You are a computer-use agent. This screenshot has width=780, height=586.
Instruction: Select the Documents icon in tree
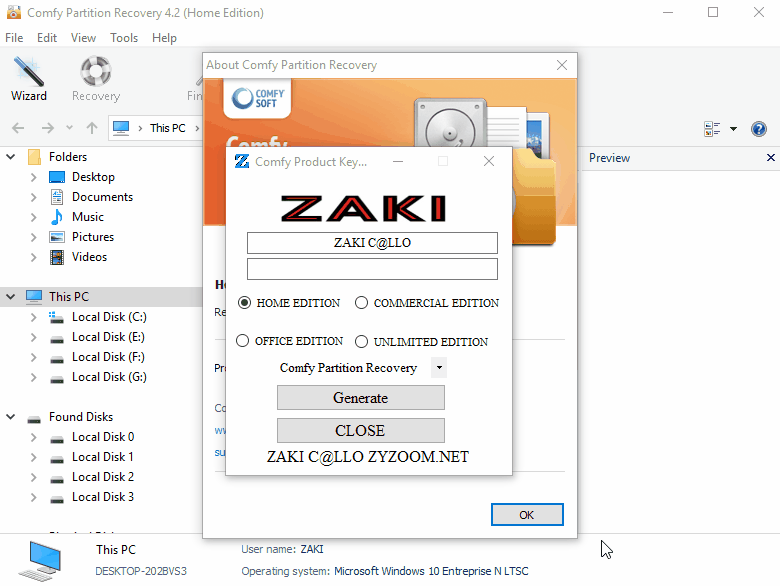tap(57, 197)
